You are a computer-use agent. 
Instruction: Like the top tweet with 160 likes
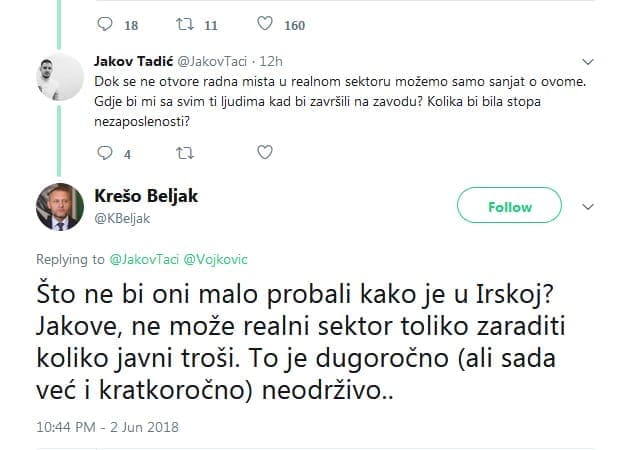pyautogui.click(x=263, y=24)
